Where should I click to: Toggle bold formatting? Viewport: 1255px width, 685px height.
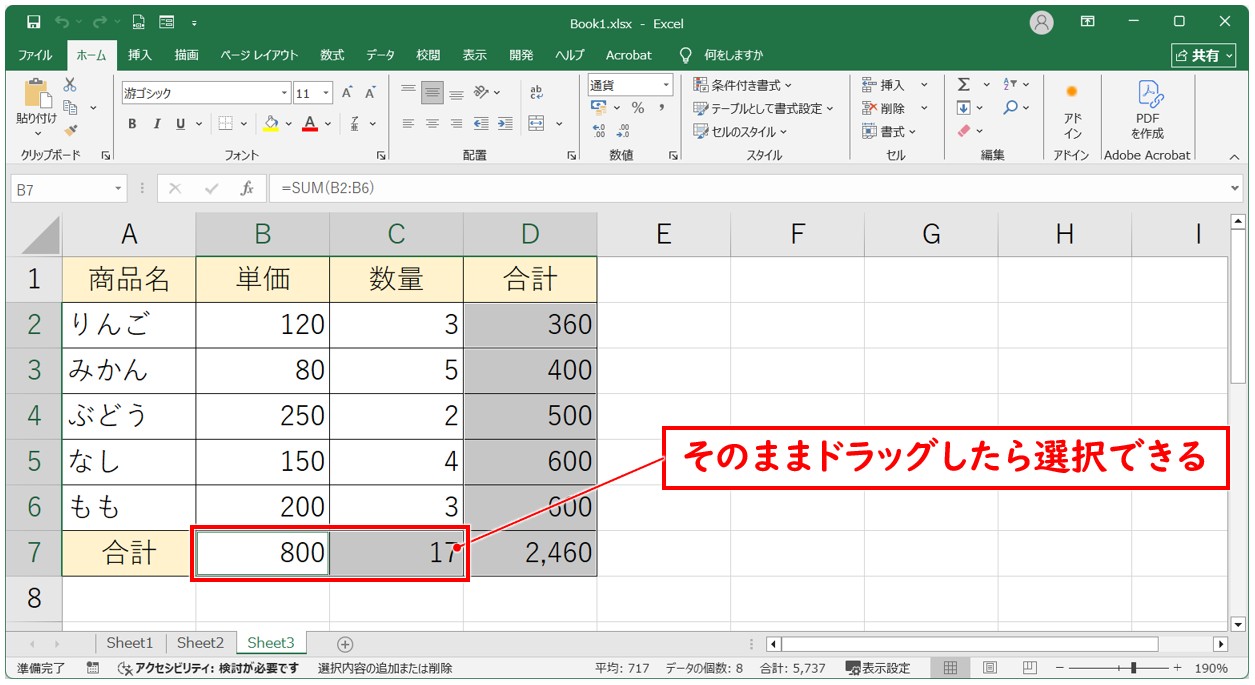pyautogui.click(x=132, y=124)
